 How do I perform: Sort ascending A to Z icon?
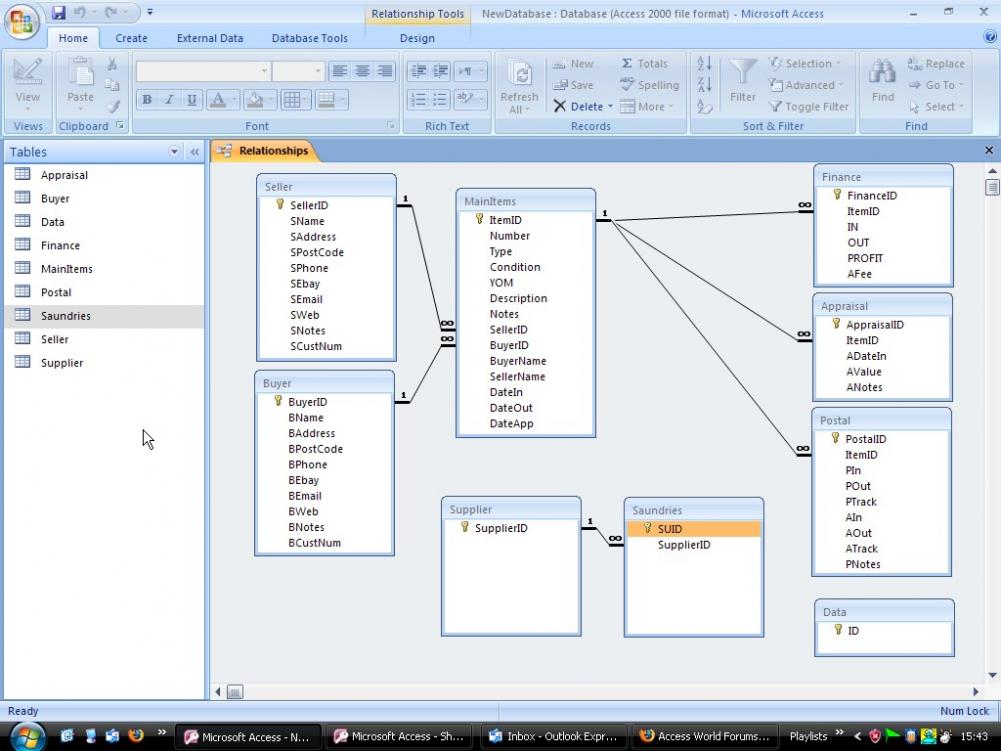point(704,64)
